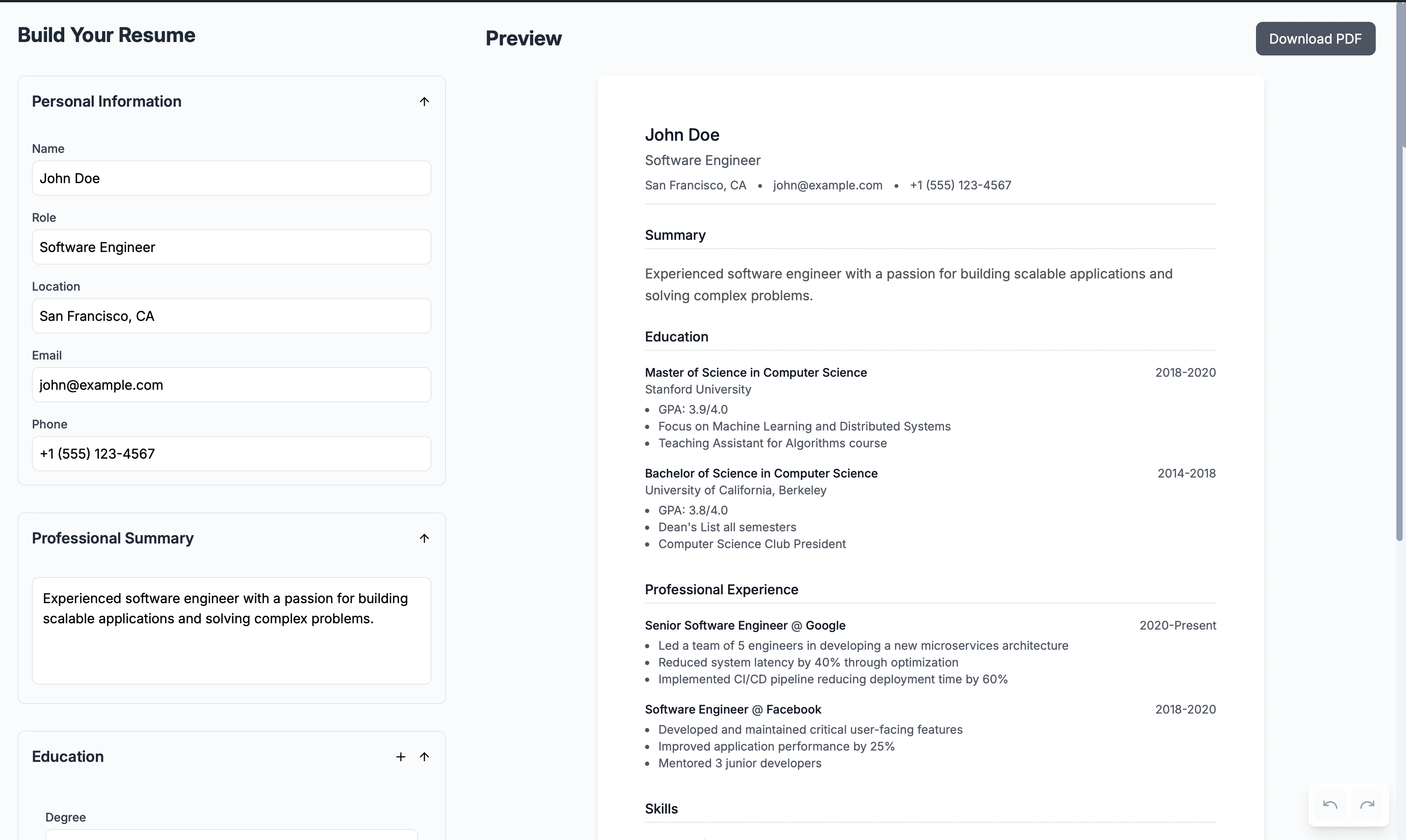The width and height of the screenshot is (1406, 840).
Task: Click the redo arrow icon
Action: pos(1367,805)
